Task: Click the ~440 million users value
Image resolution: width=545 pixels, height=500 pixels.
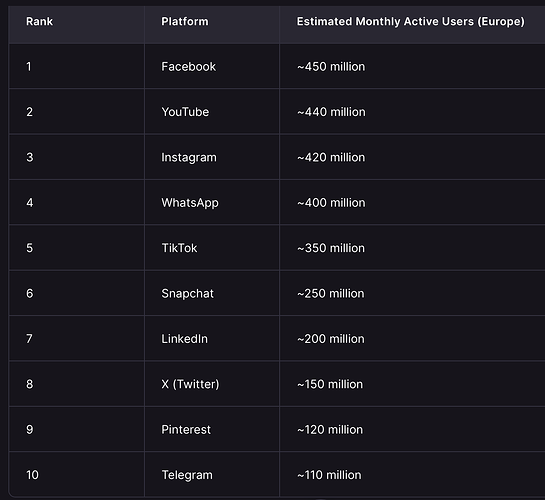Action: pos(331,112)
